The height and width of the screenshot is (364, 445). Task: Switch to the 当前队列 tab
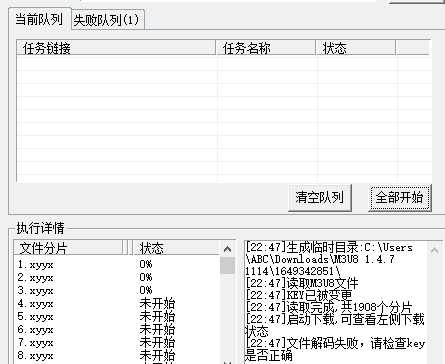[x=39, y=19]
